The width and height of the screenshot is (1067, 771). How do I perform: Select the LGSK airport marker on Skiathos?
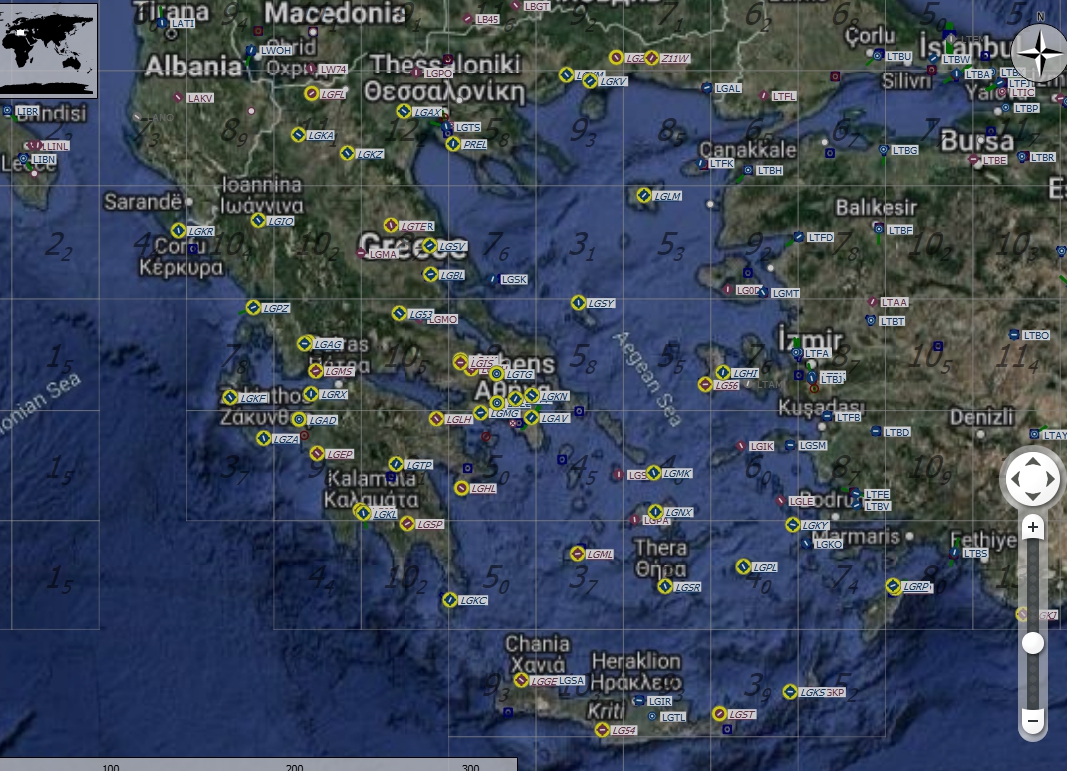point(493,279)
